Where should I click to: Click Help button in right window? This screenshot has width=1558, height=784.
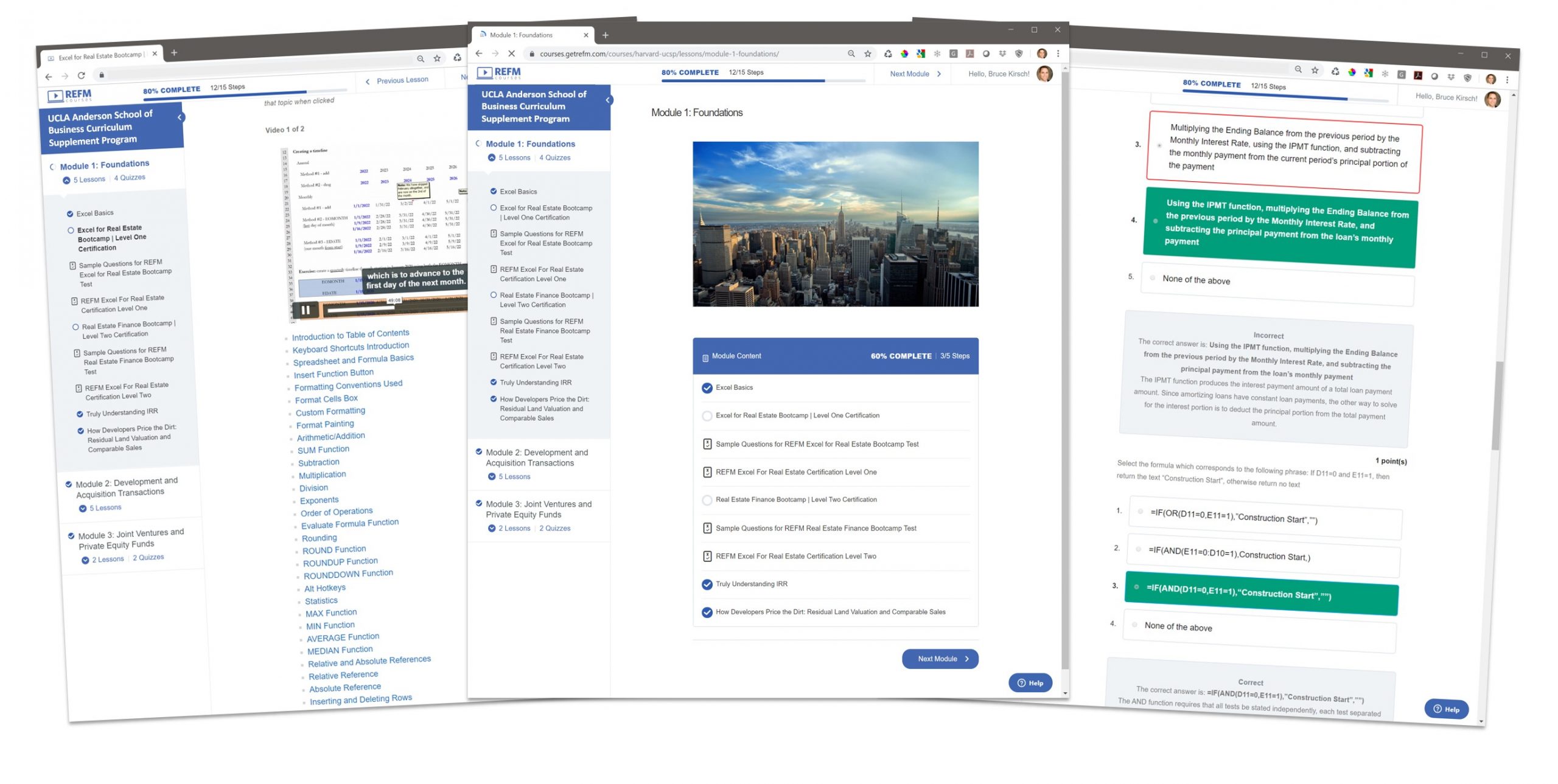[x=1446, y=709]
